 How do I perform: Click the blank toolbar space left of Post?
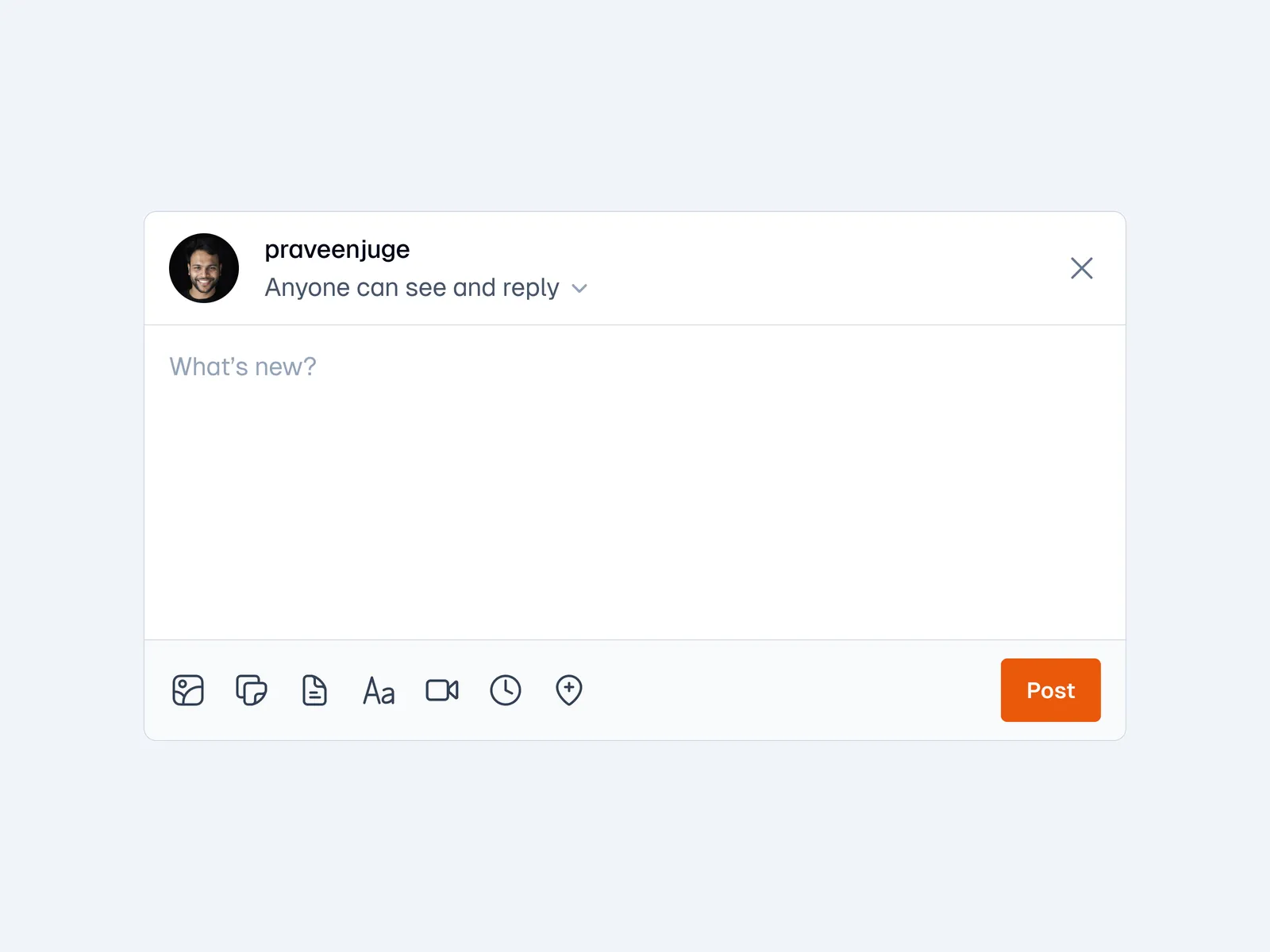click(x=794, y=690)
